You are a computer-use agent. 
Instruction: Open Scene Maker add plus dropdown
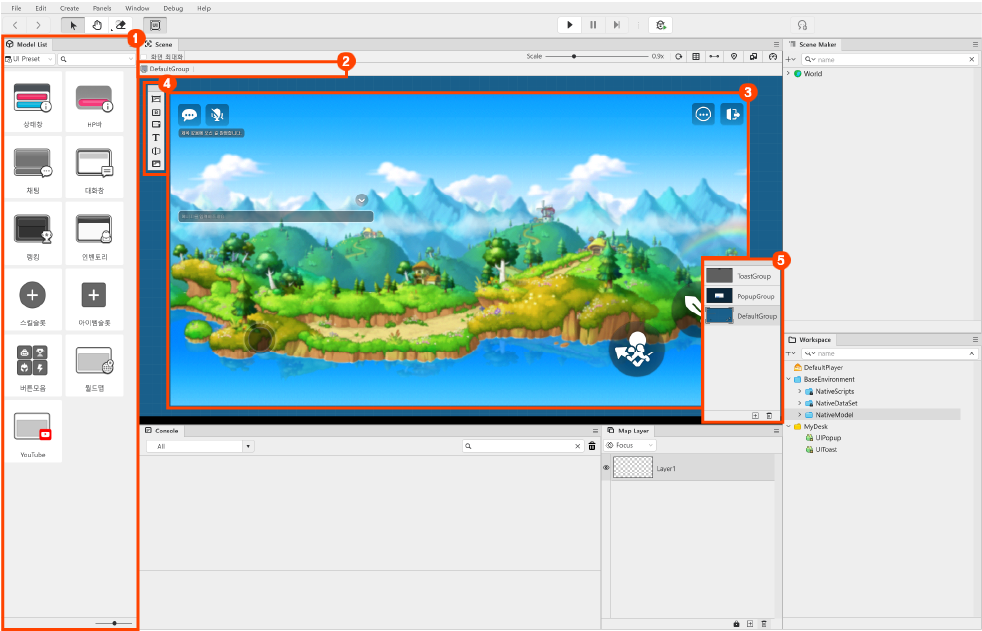click(x=791, y=59)
